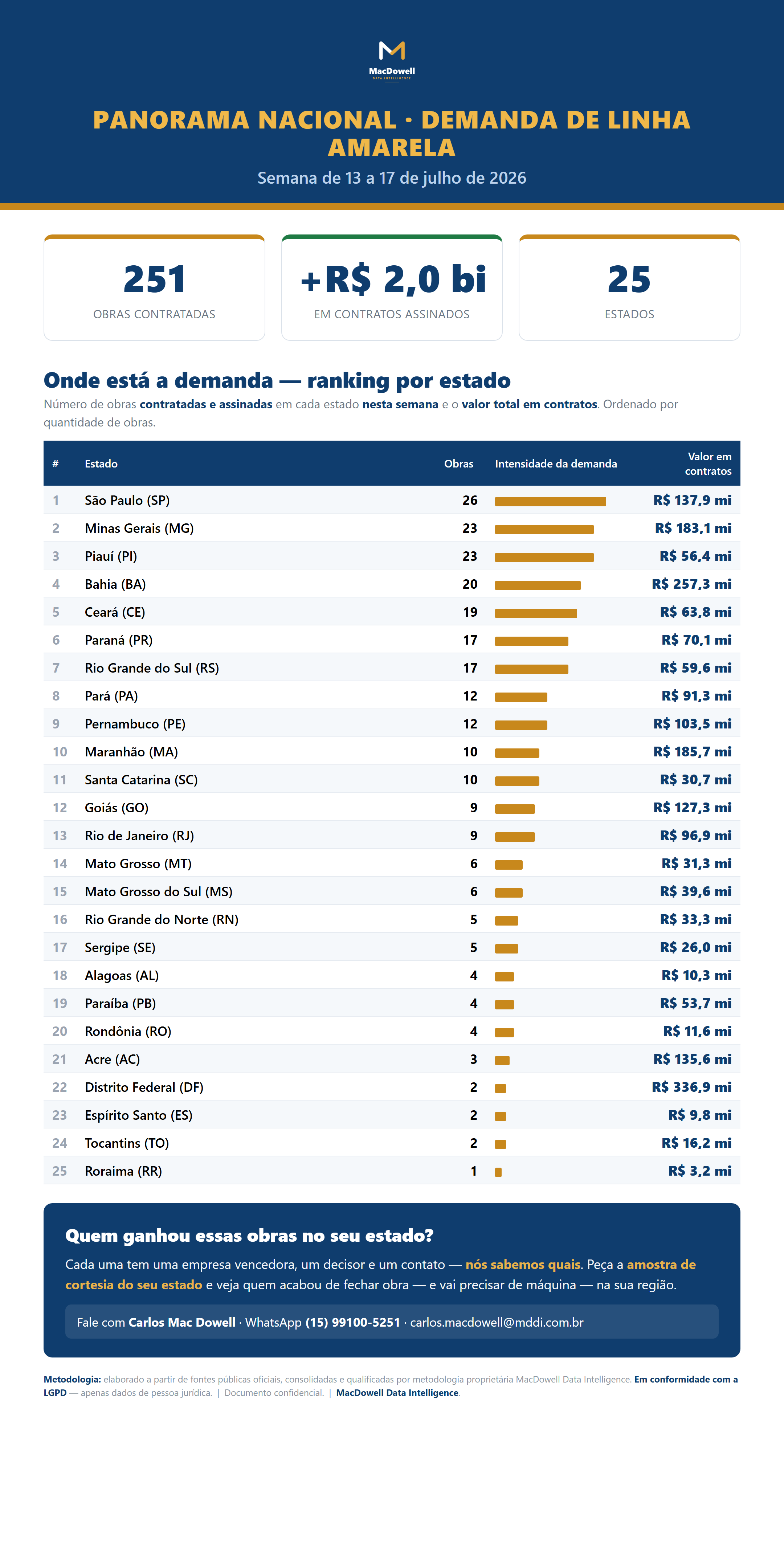784x1568 pixels.
Task: Click the value "R$ 127,3 mi"
Action: tap(693, 808)
